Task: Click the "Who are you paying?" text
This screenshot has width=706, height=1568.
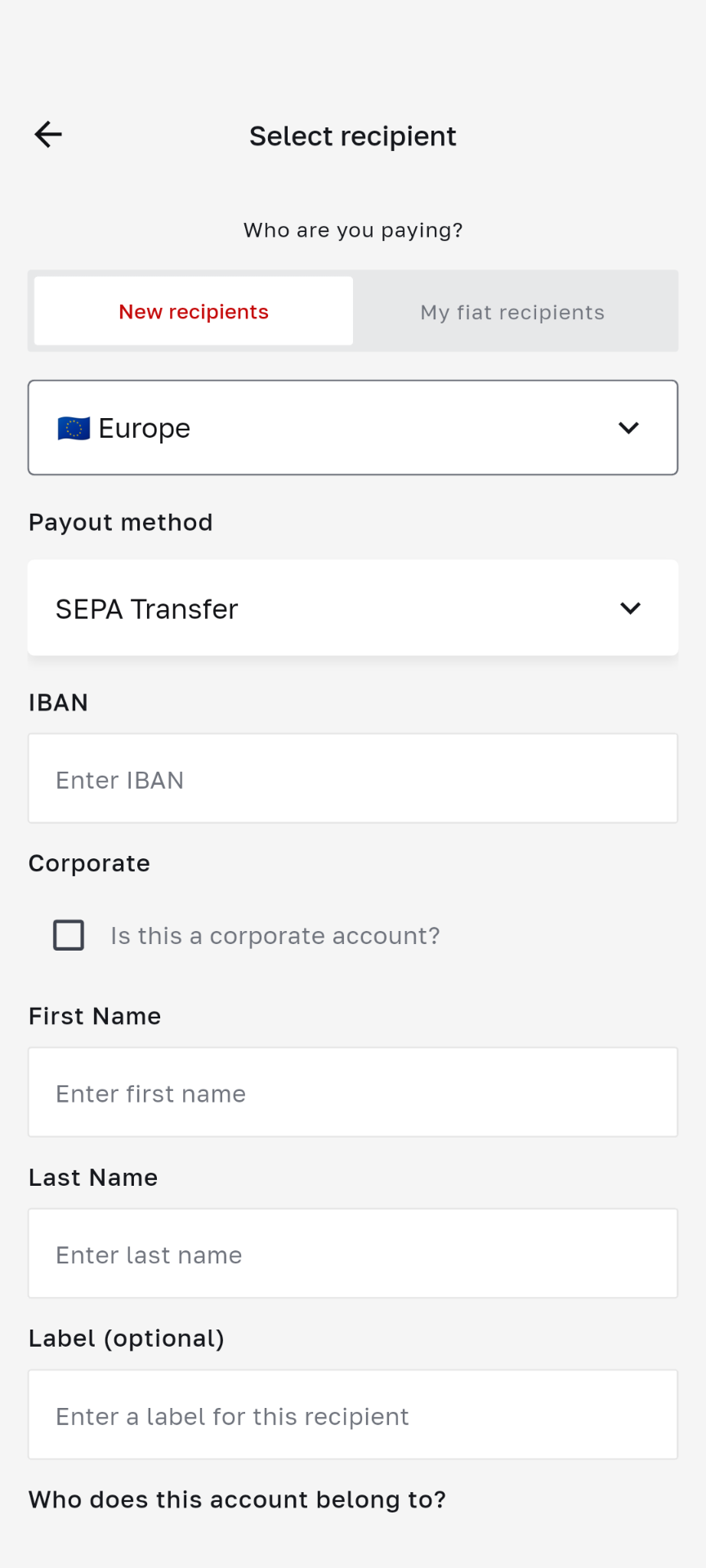Action: pyautogui.click(x=352, y=230)
